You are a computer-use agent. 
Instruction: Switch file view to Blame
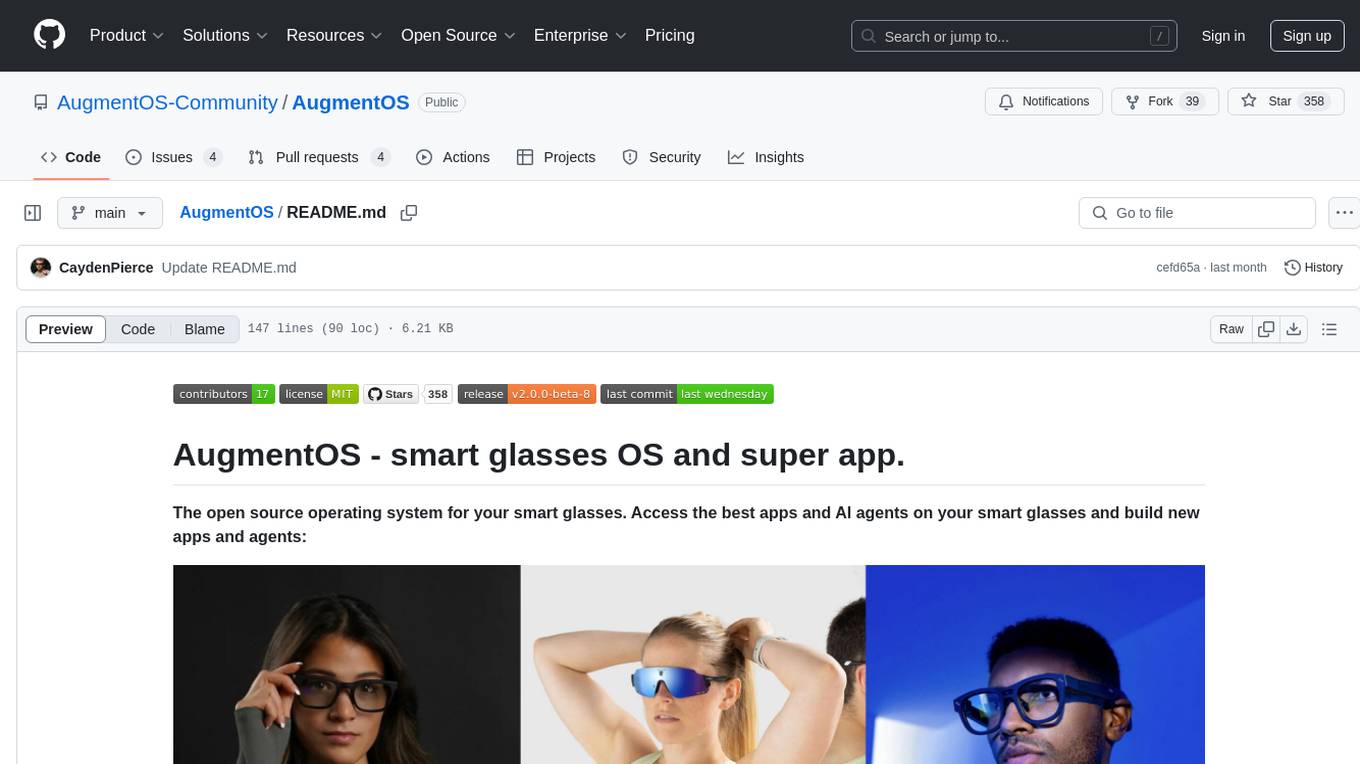(x=204, y=329)
